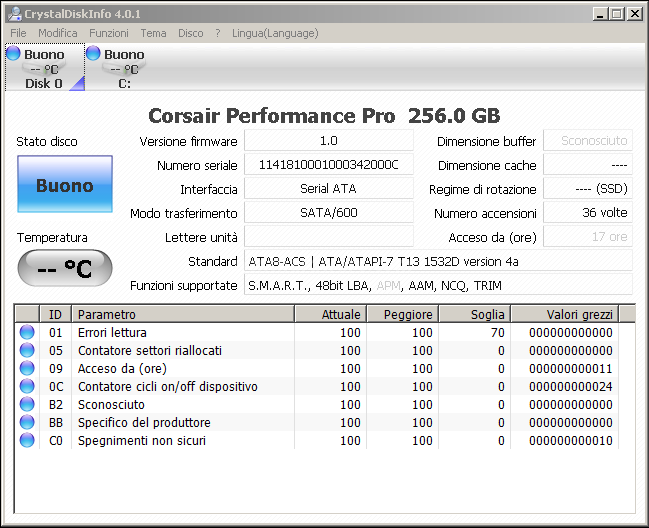The width and height of the screenshot is (649, 528).
Task: Open the Modifica menu
Action: (x=58, y=33)
